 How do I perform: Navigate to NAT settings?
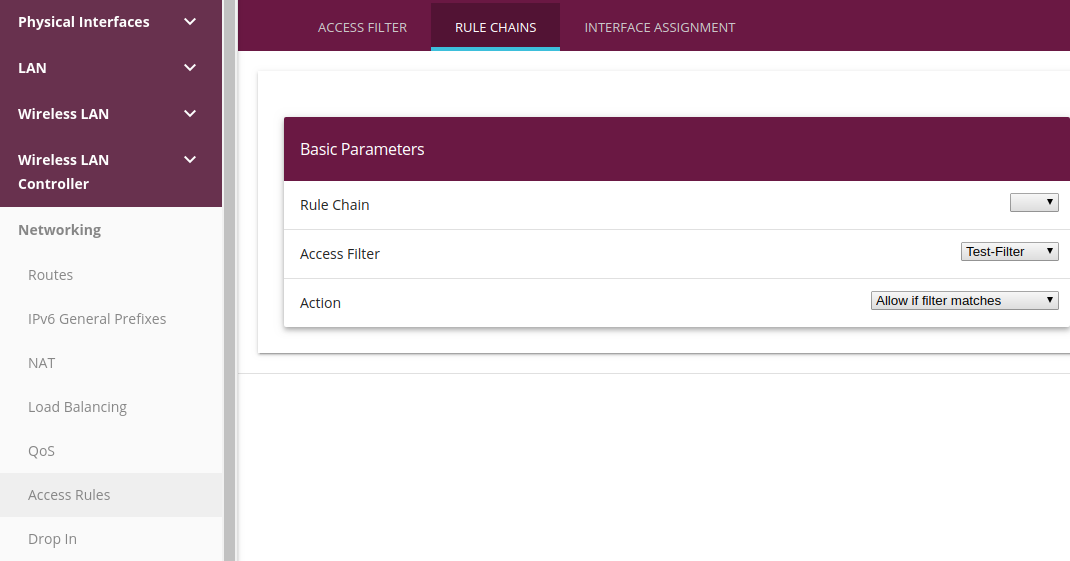(x=42, y=363)
